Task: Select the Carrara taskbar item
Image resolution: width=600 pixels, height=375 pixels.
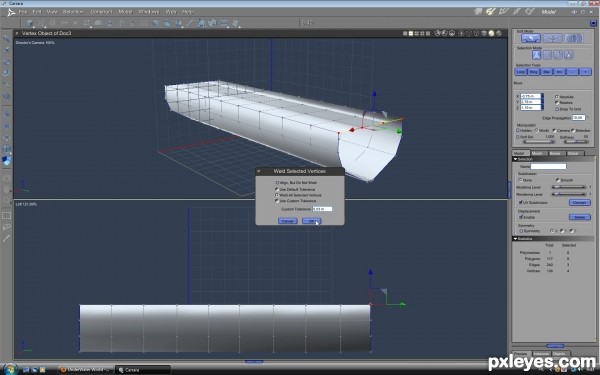Action: (x=142, y=370)
